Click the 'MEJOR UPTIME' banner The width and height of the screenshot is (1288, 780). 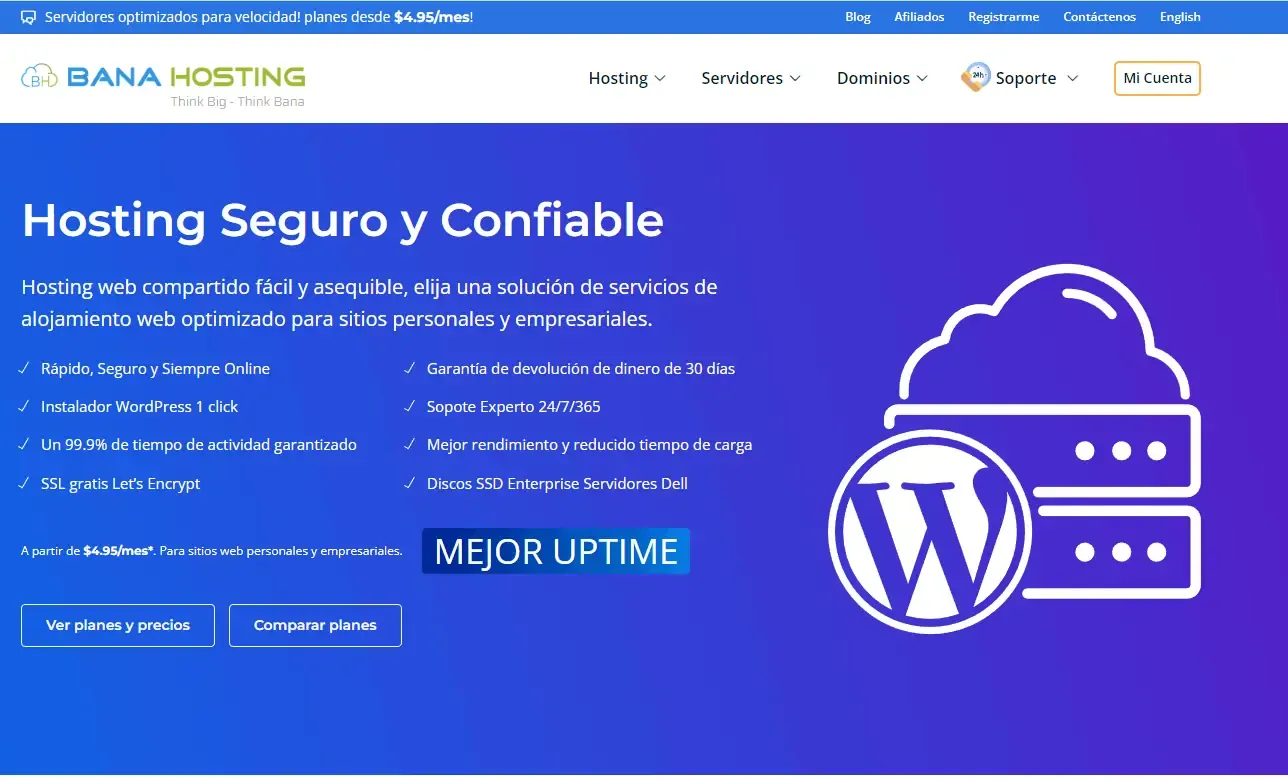pos(556,551)
